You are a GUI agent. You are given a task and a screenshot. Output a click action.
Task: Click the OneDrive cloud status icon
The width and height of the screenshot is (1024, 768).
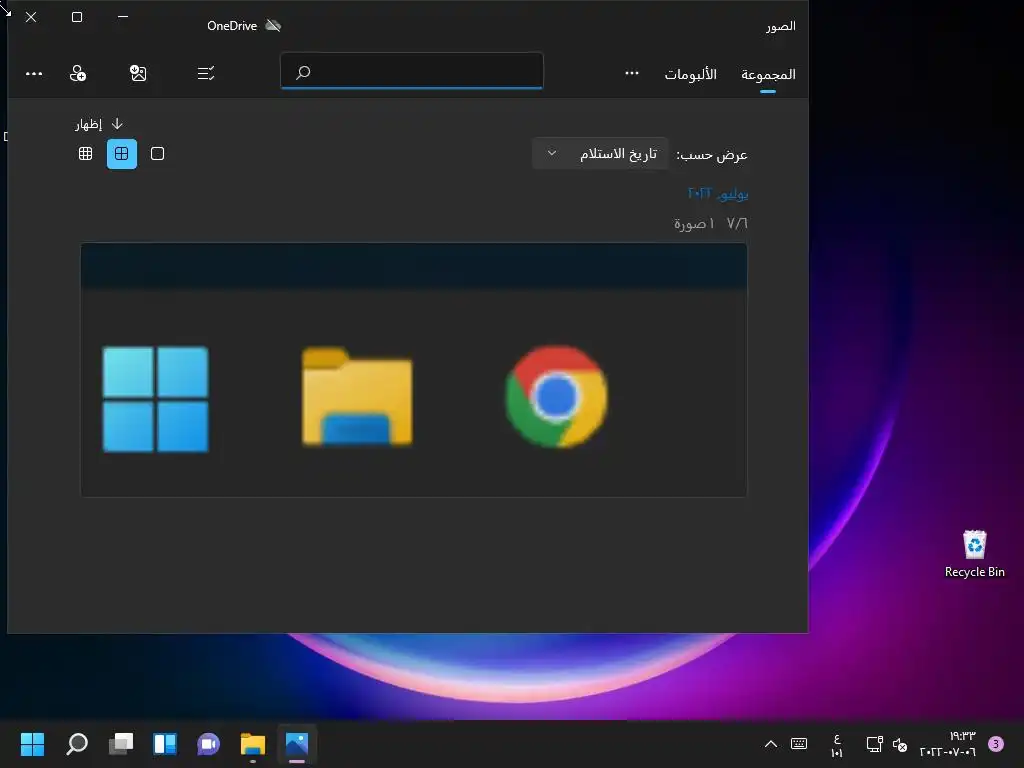tap(274, 25)
